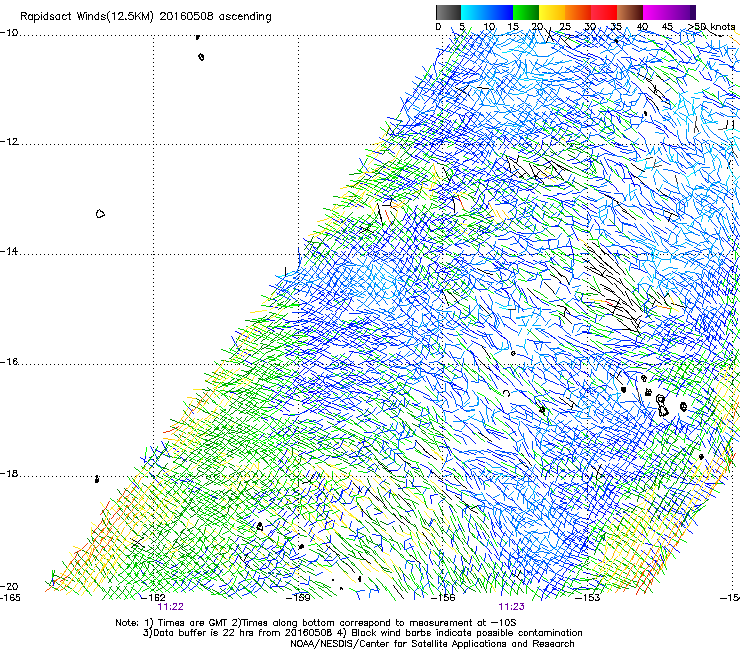The width and height of the screenshot is (740, 650).
Task: Click the cyan segment of the wind speed color bar
Action: click(473, 12)
